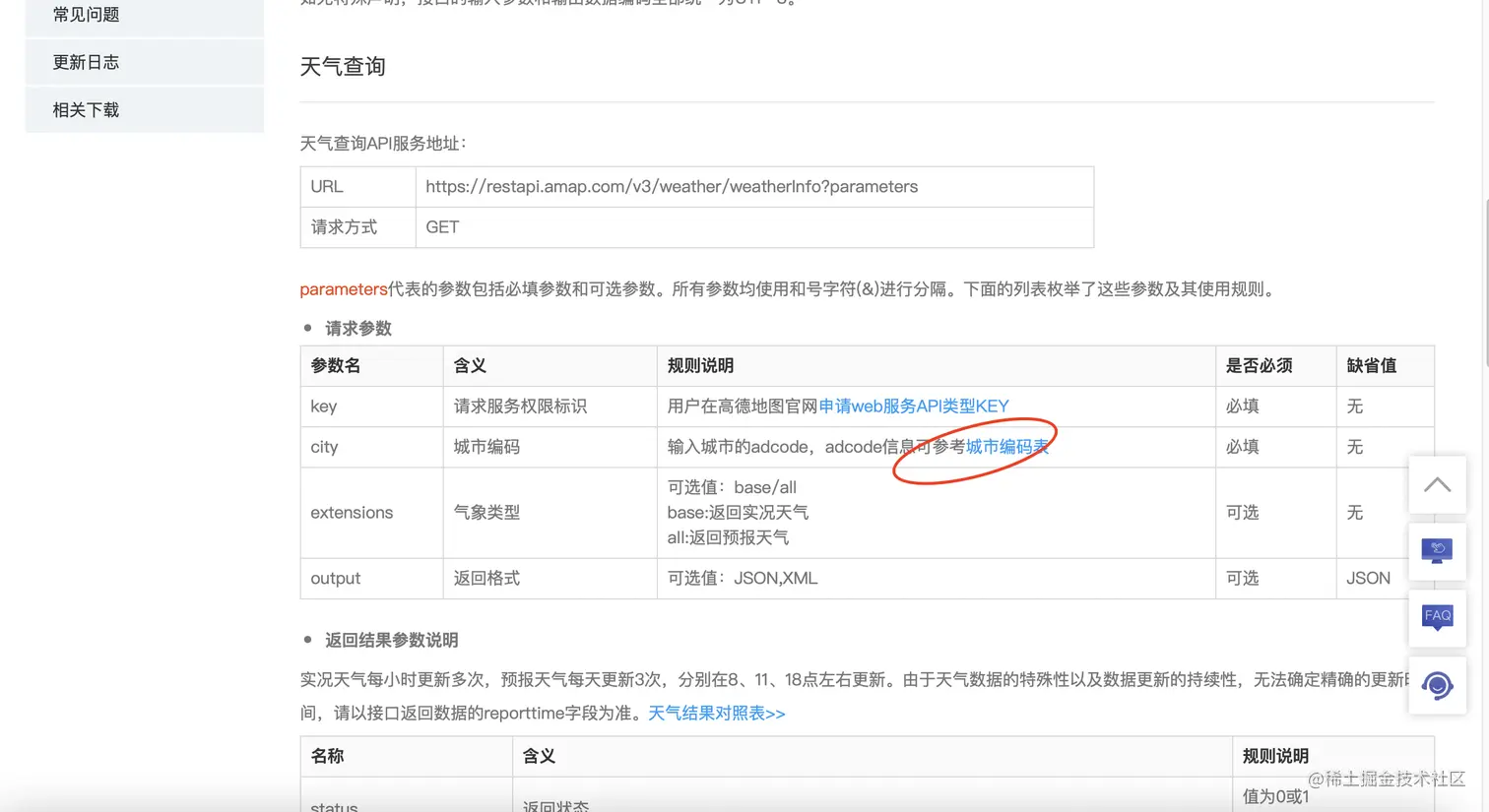Follow the 申请web服务API类型KEY link

click(913, 406)
